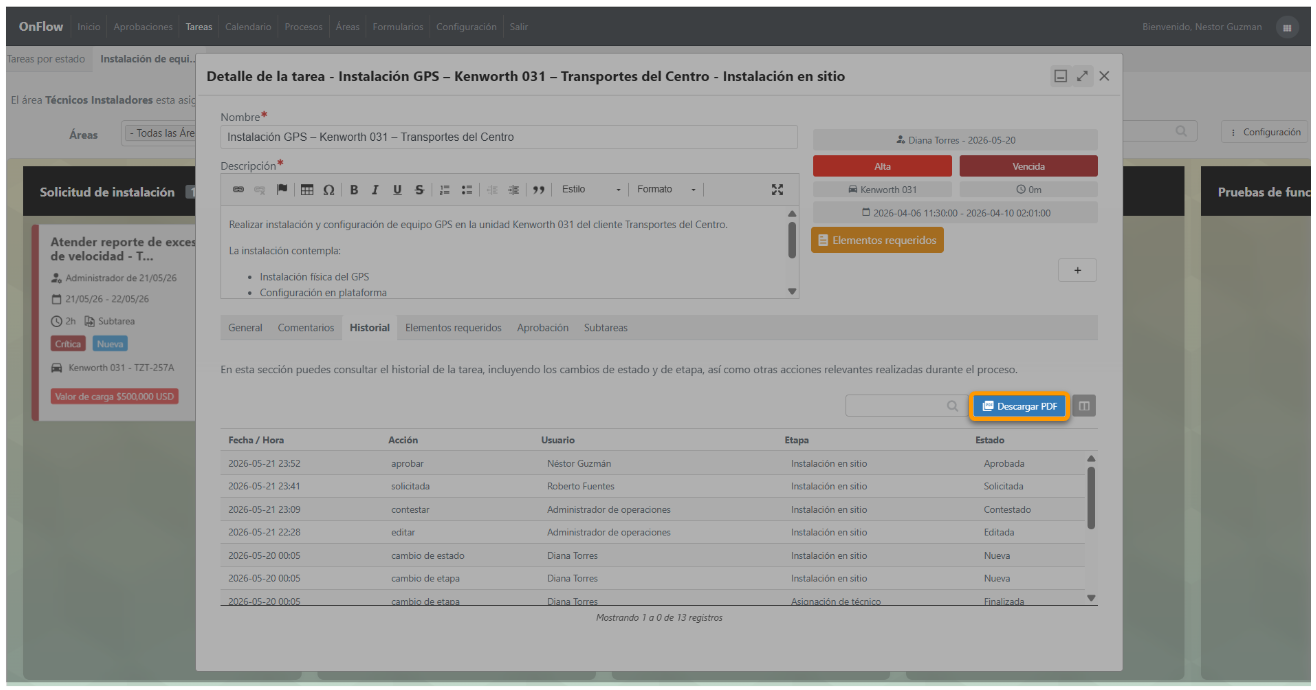Apply block quote formatting
The width and height of the screenshot is (1316, 690).
[x=539, y=189]
